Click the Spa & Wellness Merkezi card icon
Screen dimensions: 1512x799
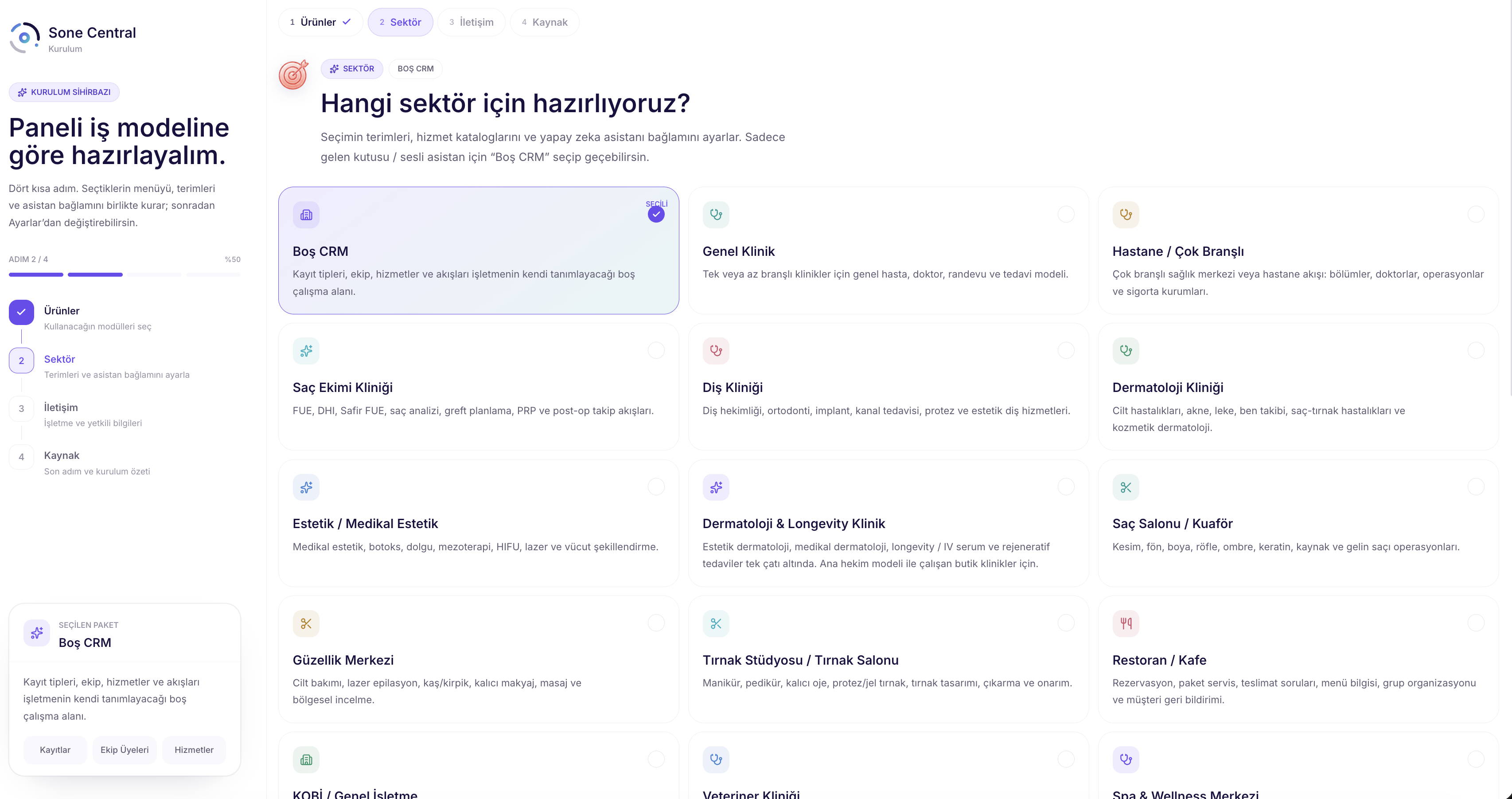point(1126,760)
